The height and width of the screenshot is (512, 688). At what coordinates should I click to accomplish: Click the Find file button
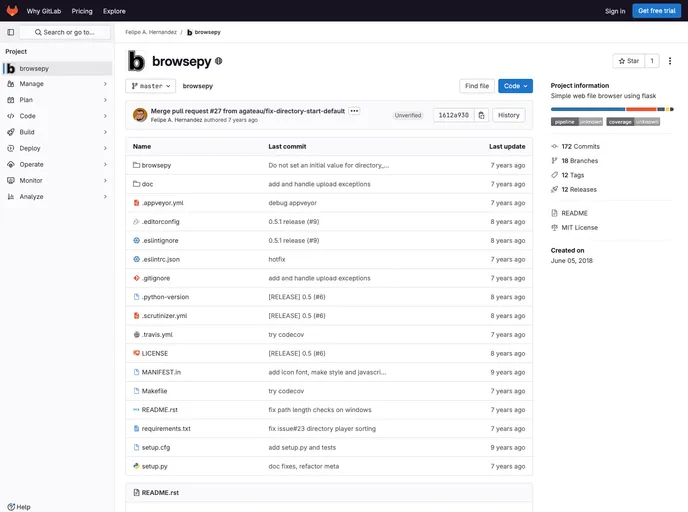click(477, 86)
